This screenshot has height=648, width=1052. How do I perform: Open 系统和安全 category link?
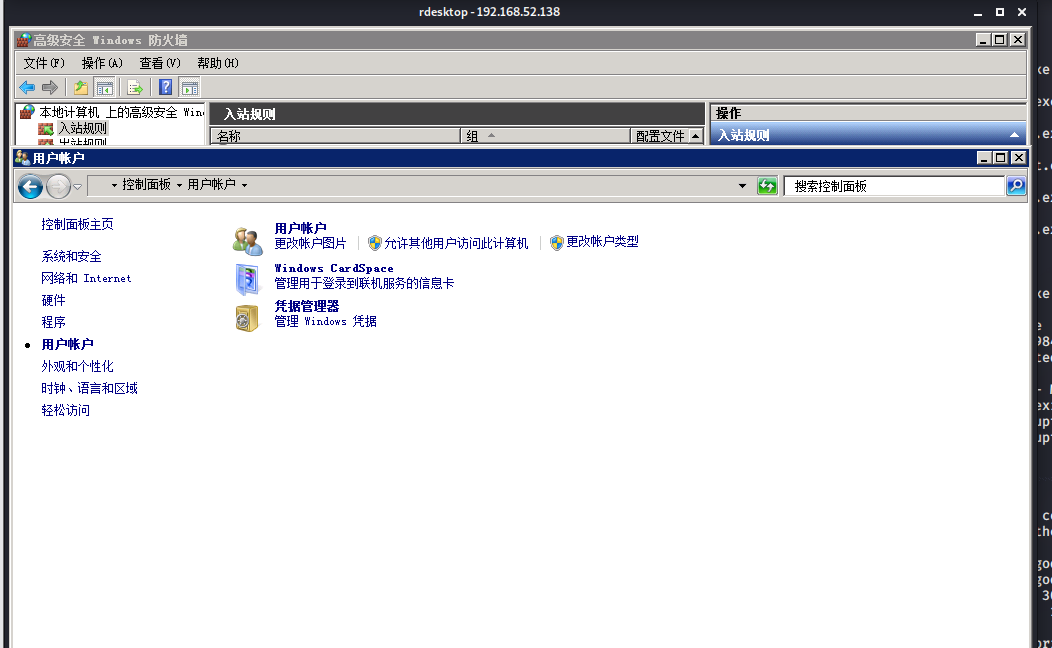click(71, 256)
